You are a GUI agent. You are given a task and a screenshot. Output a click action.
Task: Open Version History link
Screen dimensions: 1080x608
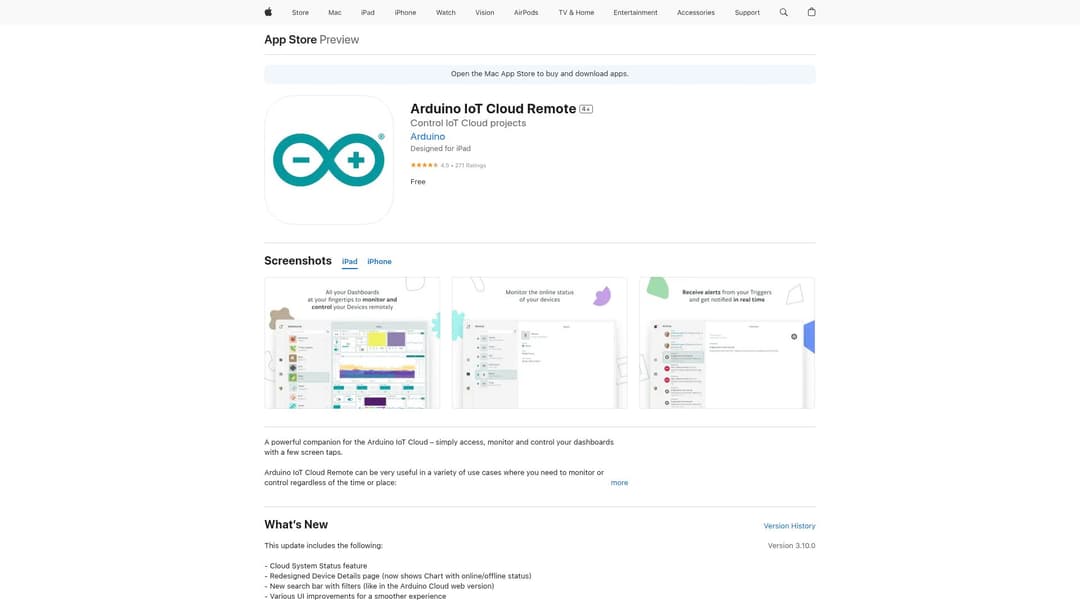pos(789,526)
